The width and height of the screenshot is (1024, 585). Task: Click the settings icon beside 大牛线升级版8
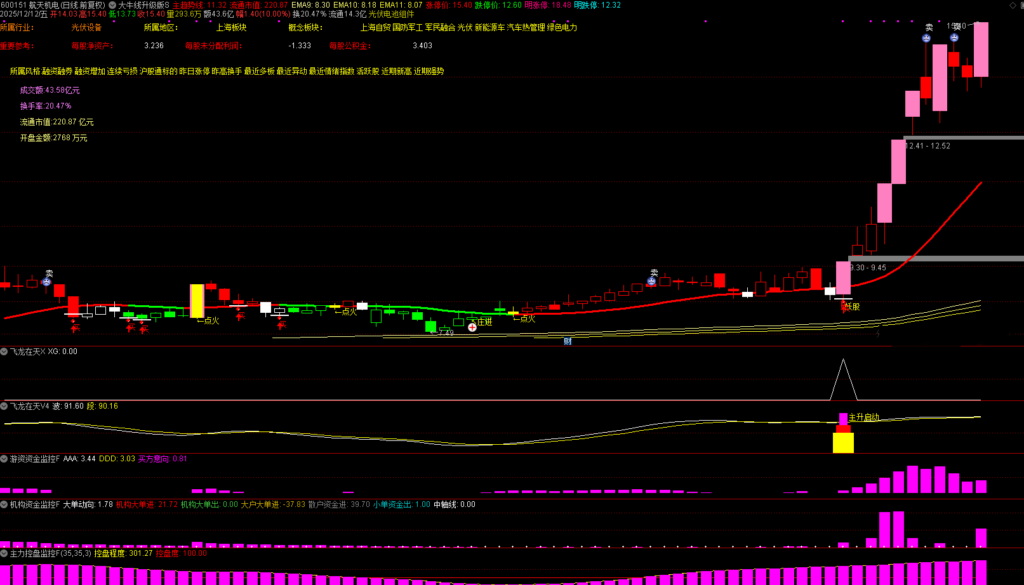[111, 5]
